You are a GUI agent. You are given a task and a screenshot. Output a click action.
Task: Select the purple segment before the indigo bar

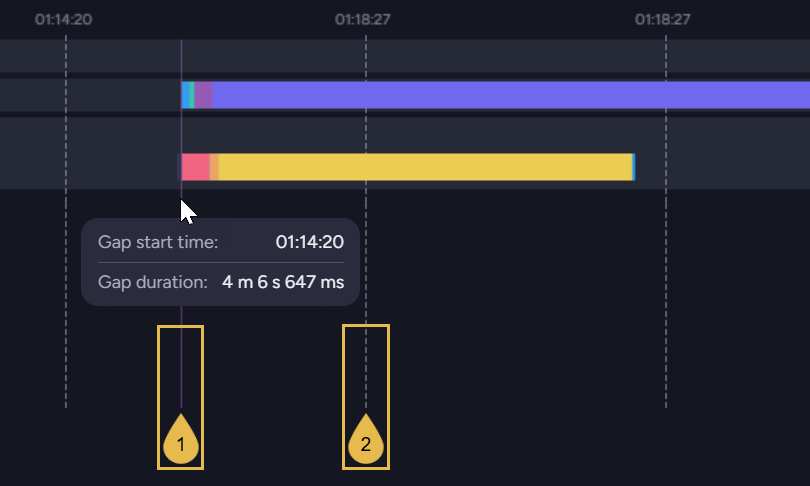pos(203,95)
